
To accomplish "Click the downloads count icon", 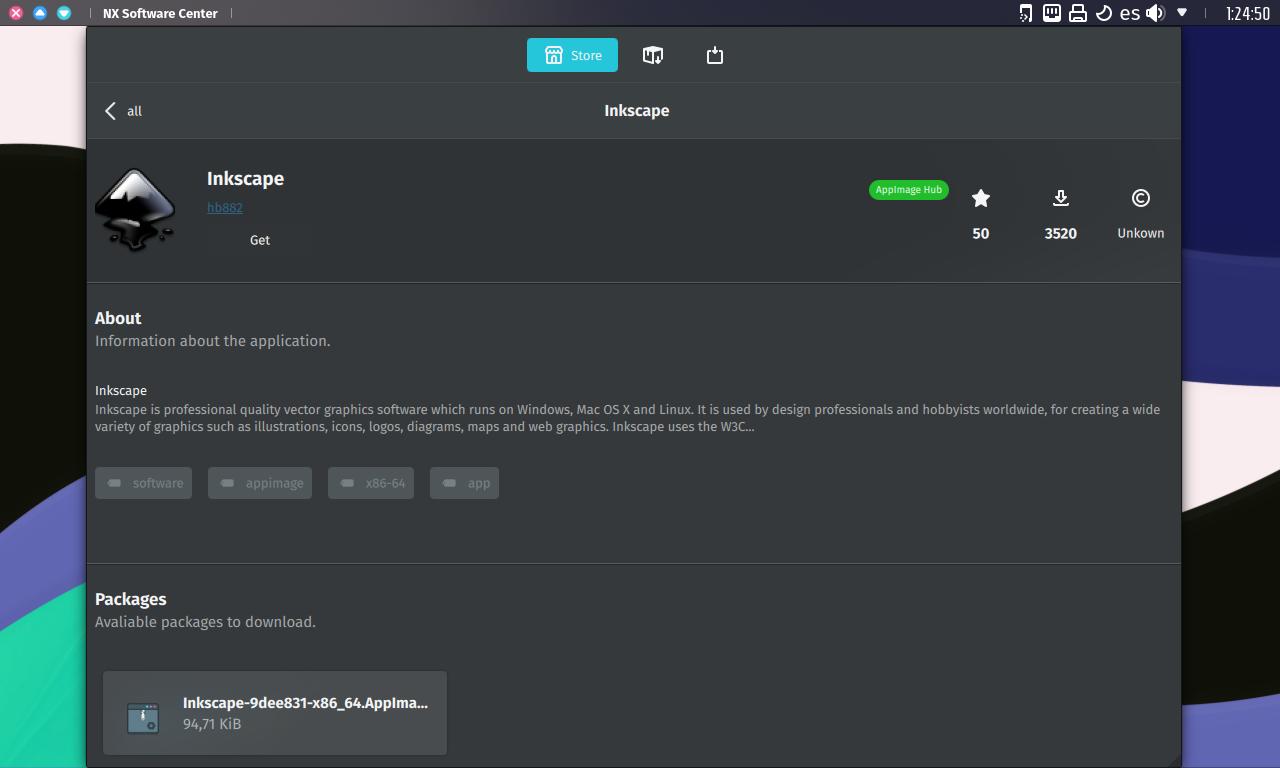I will click(1061, 198).
